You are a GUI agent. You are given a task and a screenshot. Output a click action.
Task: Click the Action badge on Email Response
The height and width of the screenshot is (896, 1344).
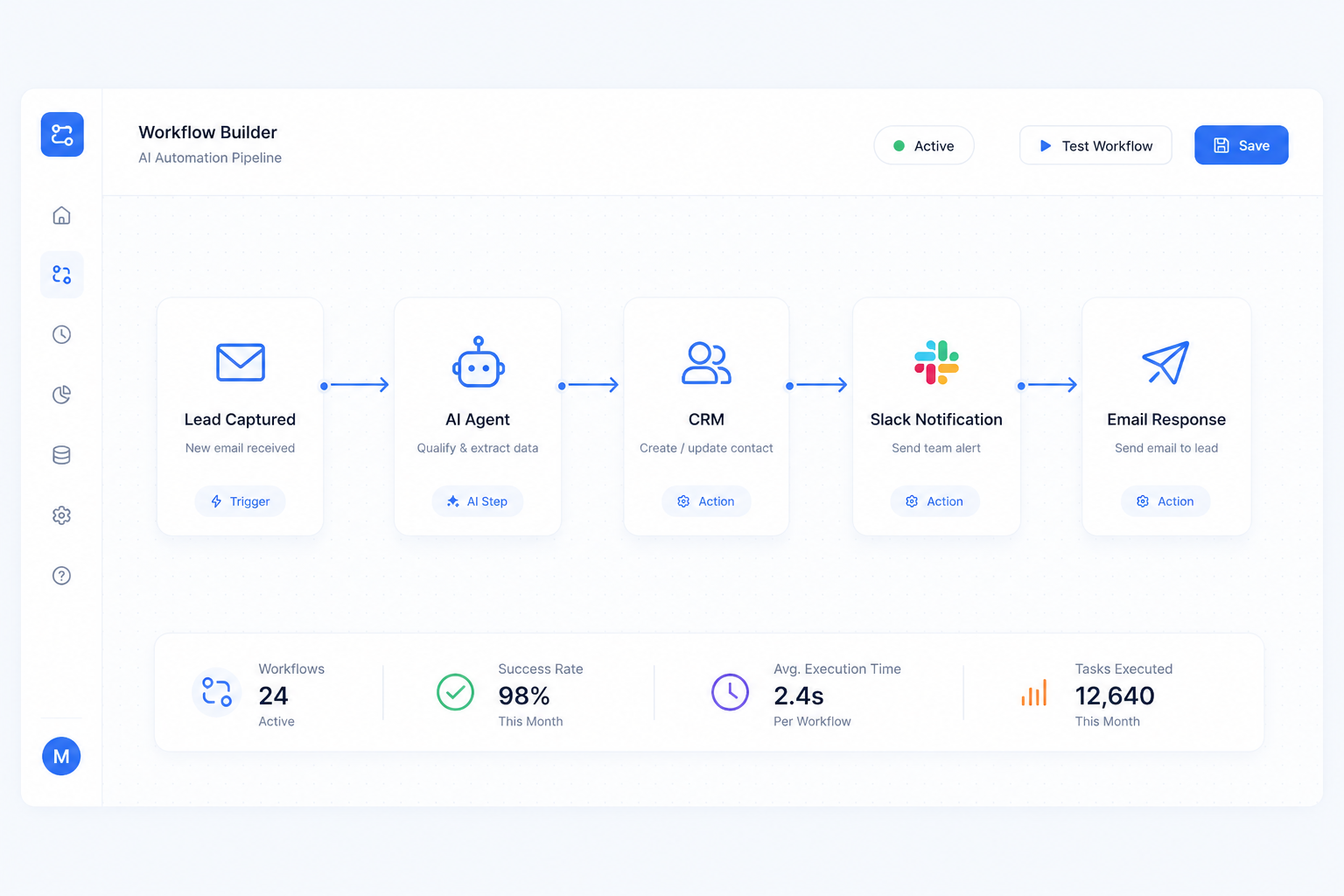coord(1165,501)
